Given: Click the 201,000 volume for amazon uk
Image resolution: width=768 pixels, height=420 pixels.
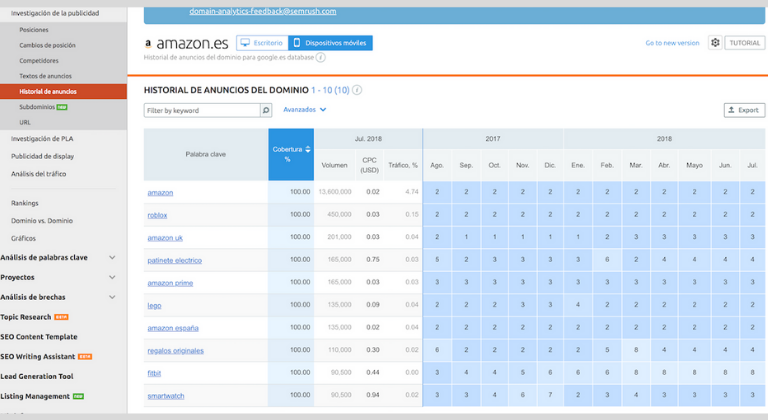Looking at the screenshot, I should 339,237.
